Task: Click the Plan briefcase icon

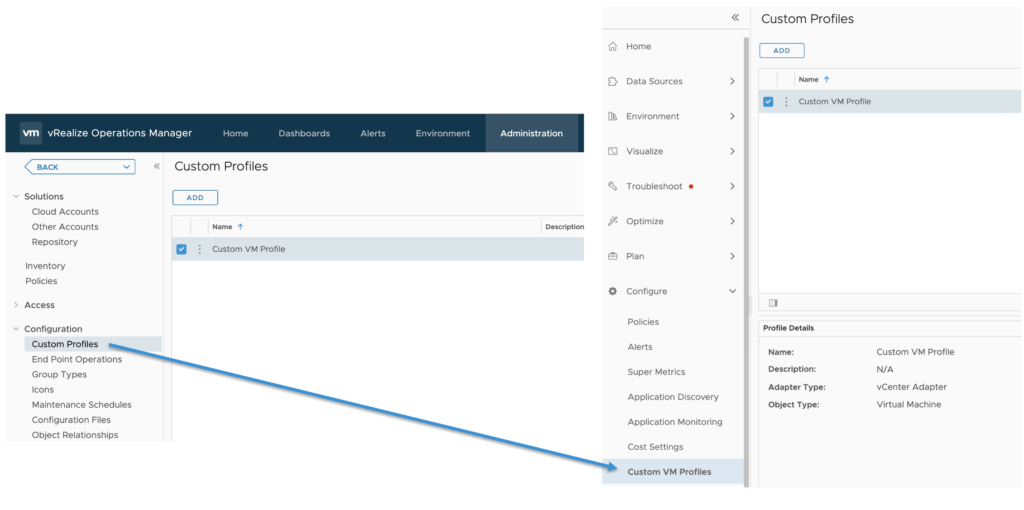Action: pyautogui.click(x=613, y=257)
